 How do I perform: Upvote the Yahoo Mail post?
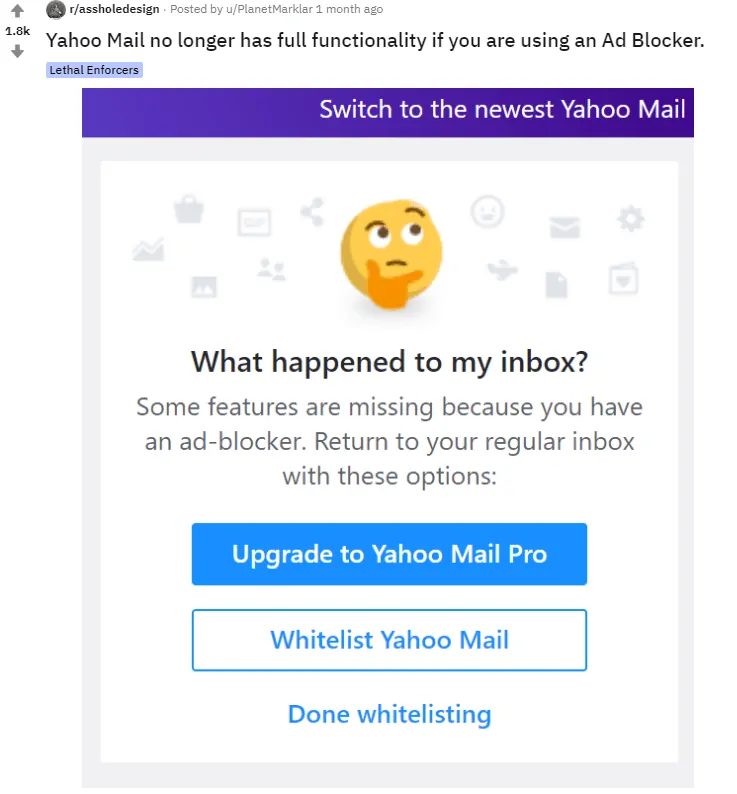(x=17, y=12)
